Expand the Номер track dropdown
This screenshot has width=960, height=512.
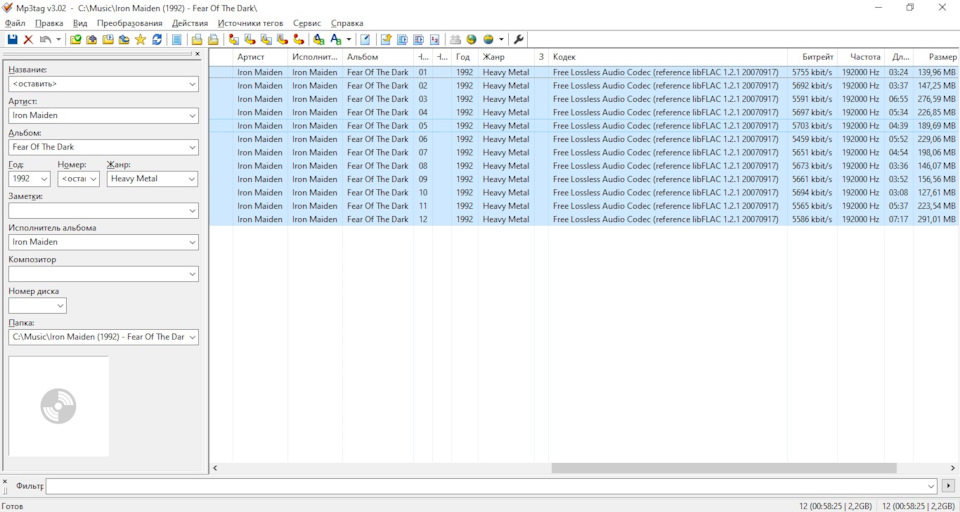click(x=94, y=179)
